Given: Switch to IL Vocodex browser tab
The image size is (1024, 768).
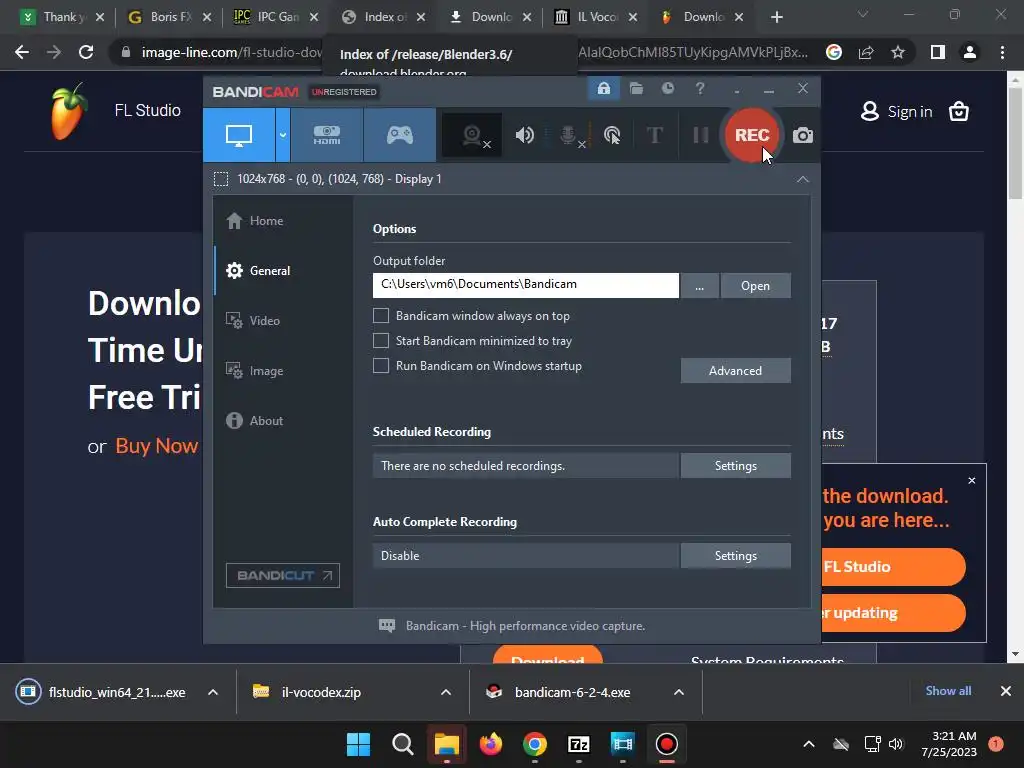Looking at the screenshot, I should coord(596,17).
